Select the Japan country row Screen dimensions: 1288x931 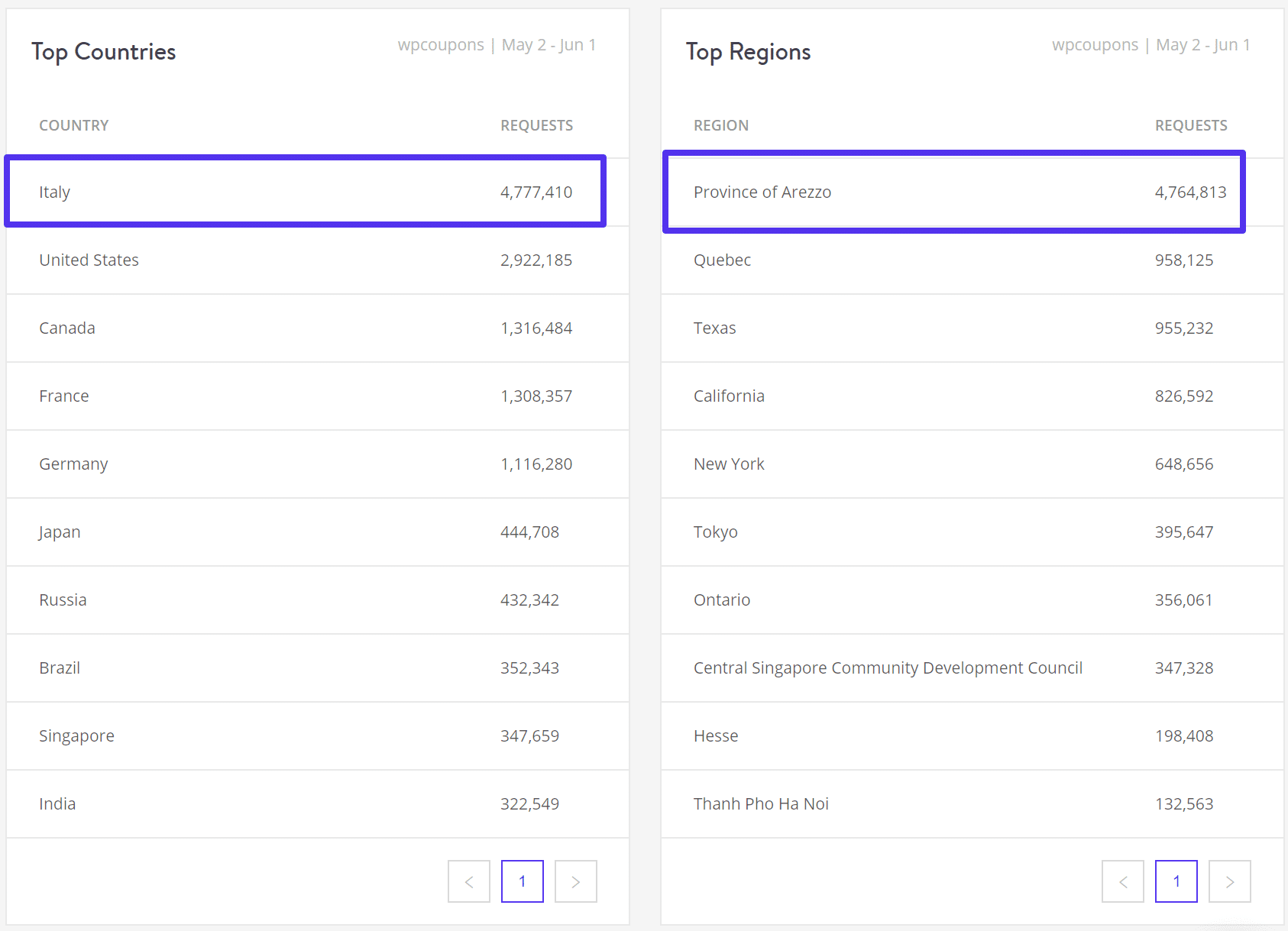pos(306,532)
